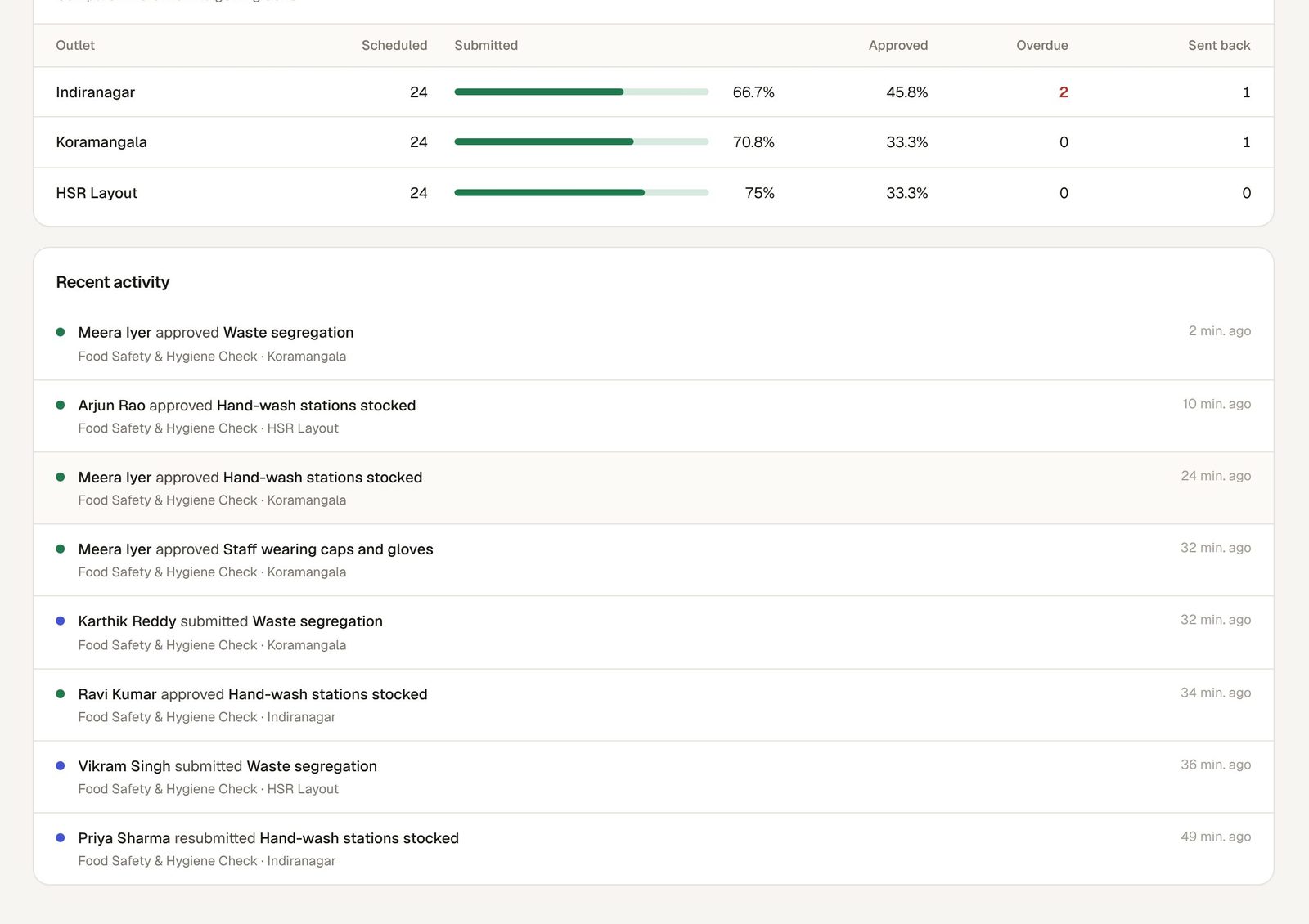Click the red overdue count 2
The height and width of the screenshot is (924, 1309).
[1064, 92]
